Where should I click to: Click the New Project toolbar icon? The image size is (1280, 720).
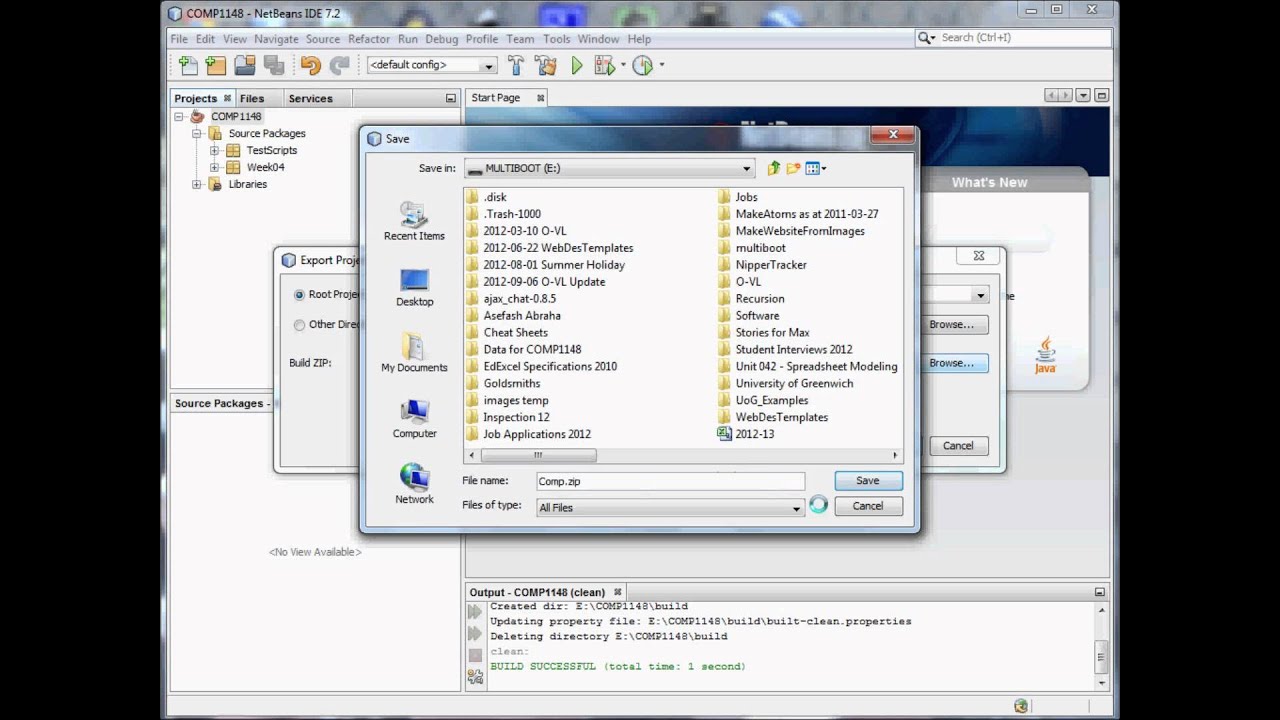point(216,65)
